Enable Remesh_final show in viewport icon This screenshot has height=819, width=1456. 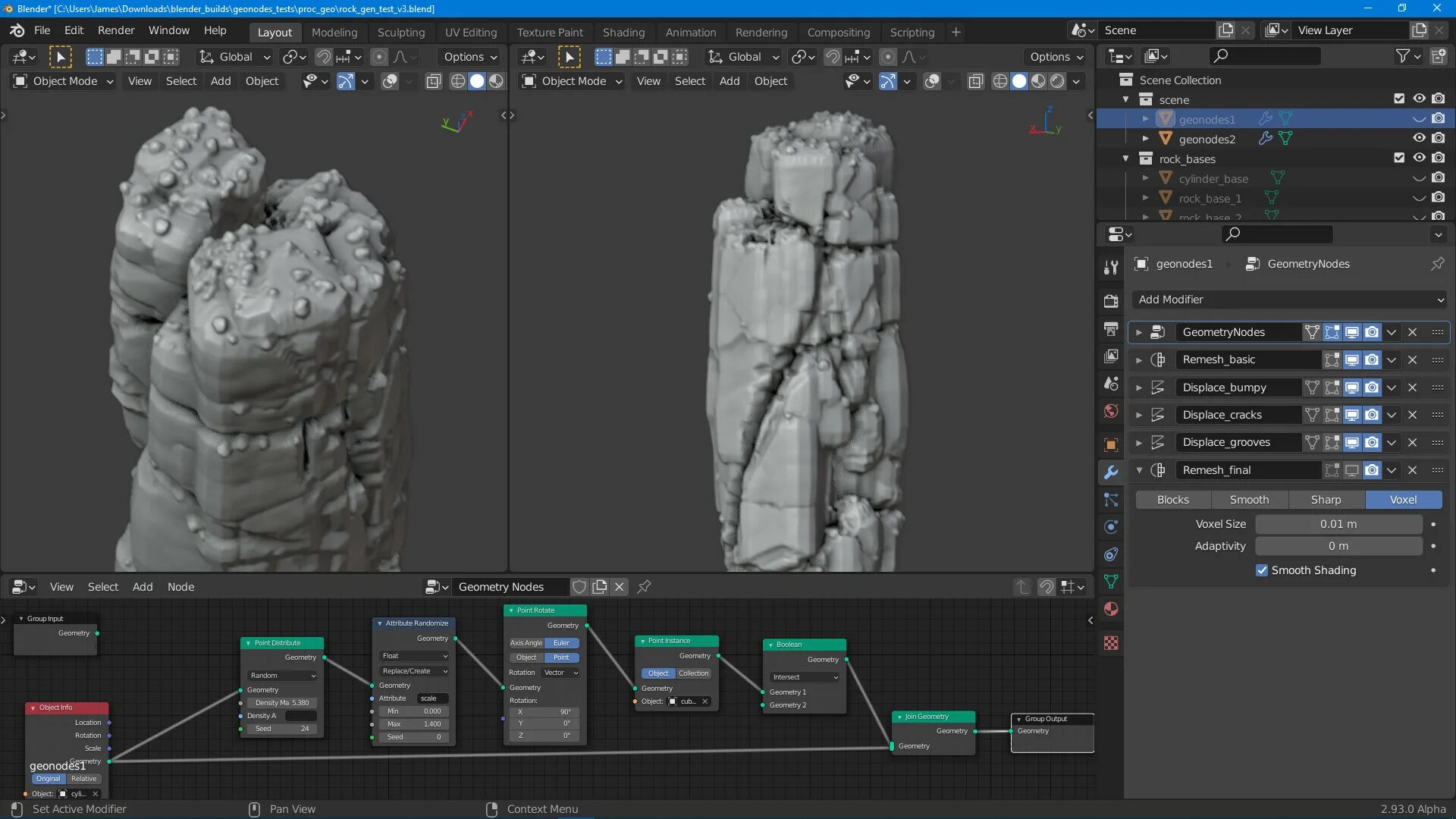(1352, 470)
